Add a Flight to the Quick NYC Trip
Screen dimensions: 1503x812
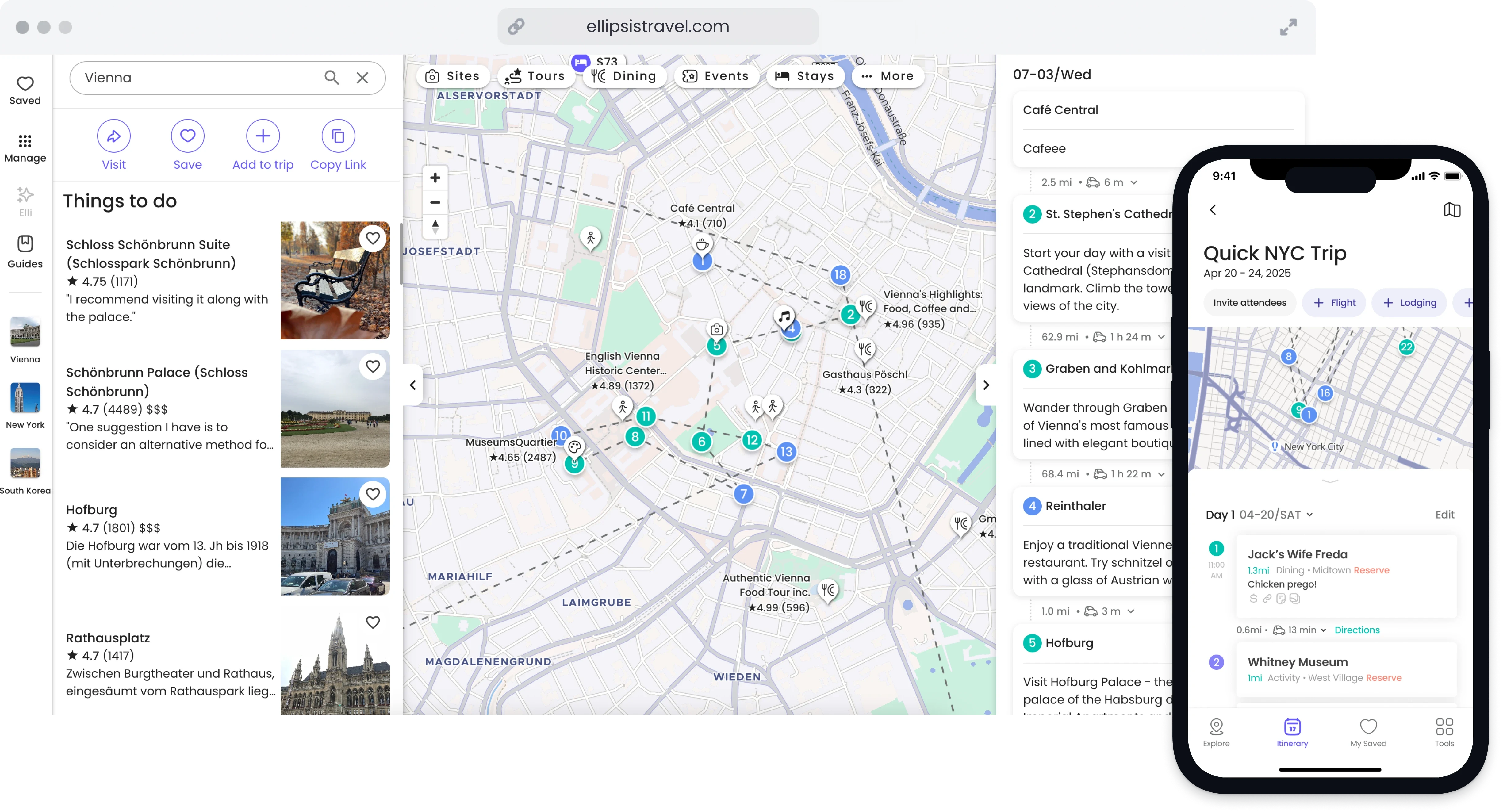tap(1334, 302)
